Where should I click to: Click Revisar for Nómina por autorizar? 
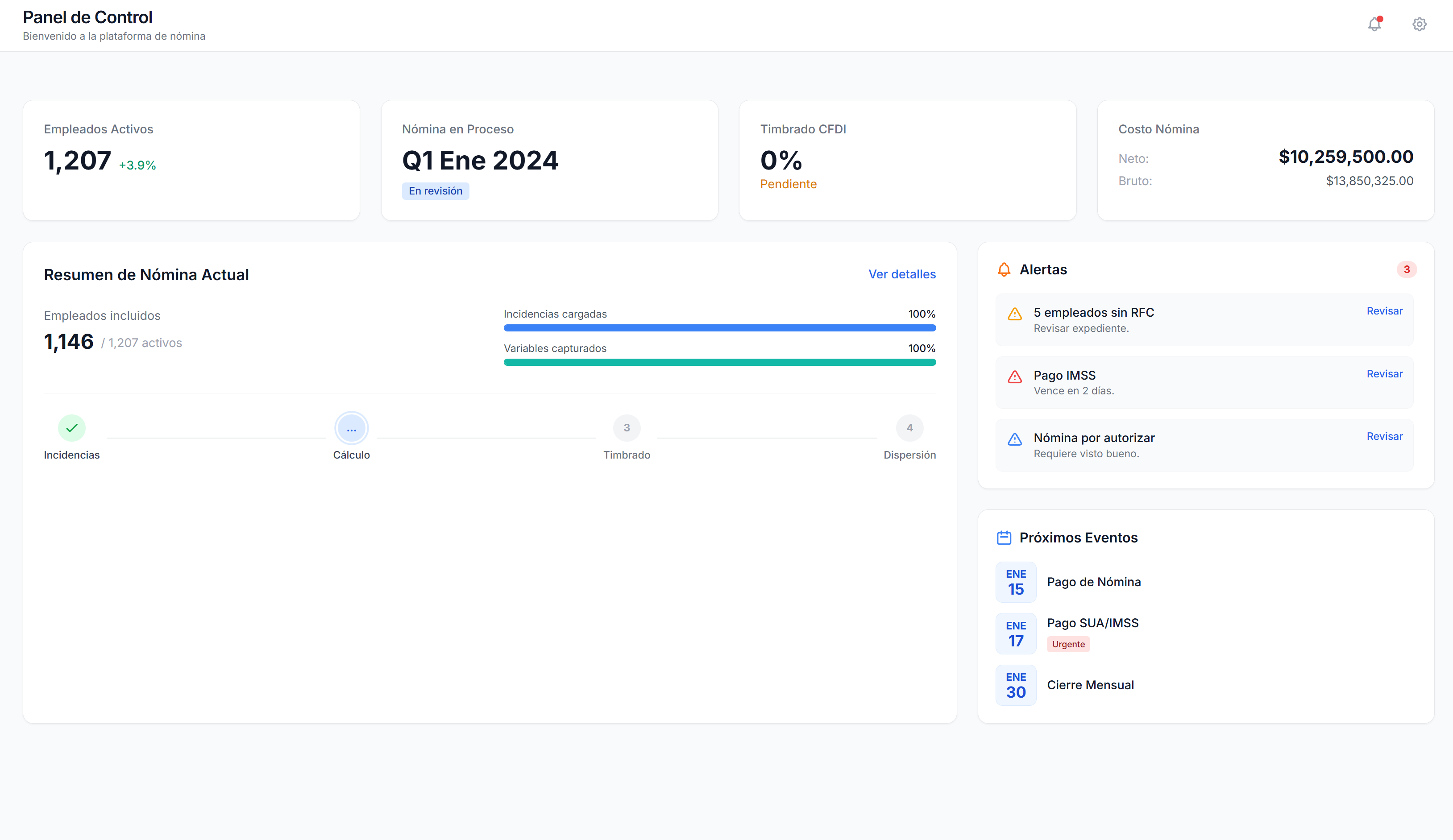pos(1384,436)
